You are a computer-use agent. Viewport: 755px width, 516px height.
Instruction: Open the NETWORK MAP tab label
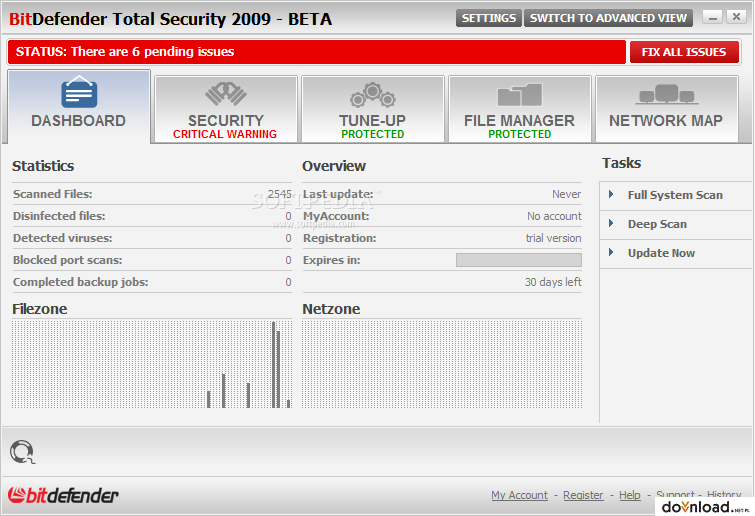666,120
